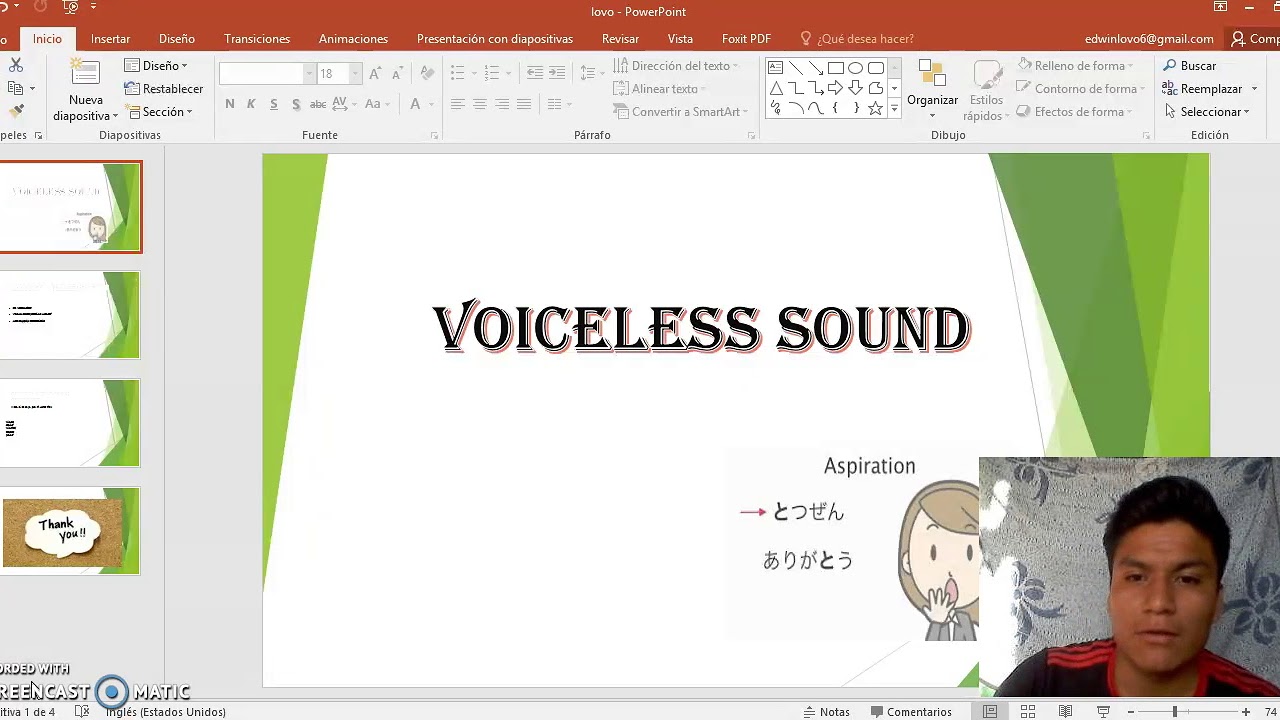This screenshot has height=720, width=1280.
Task: Click the ¿Qué desea hacer? box
Action: [x=857, y=39]
